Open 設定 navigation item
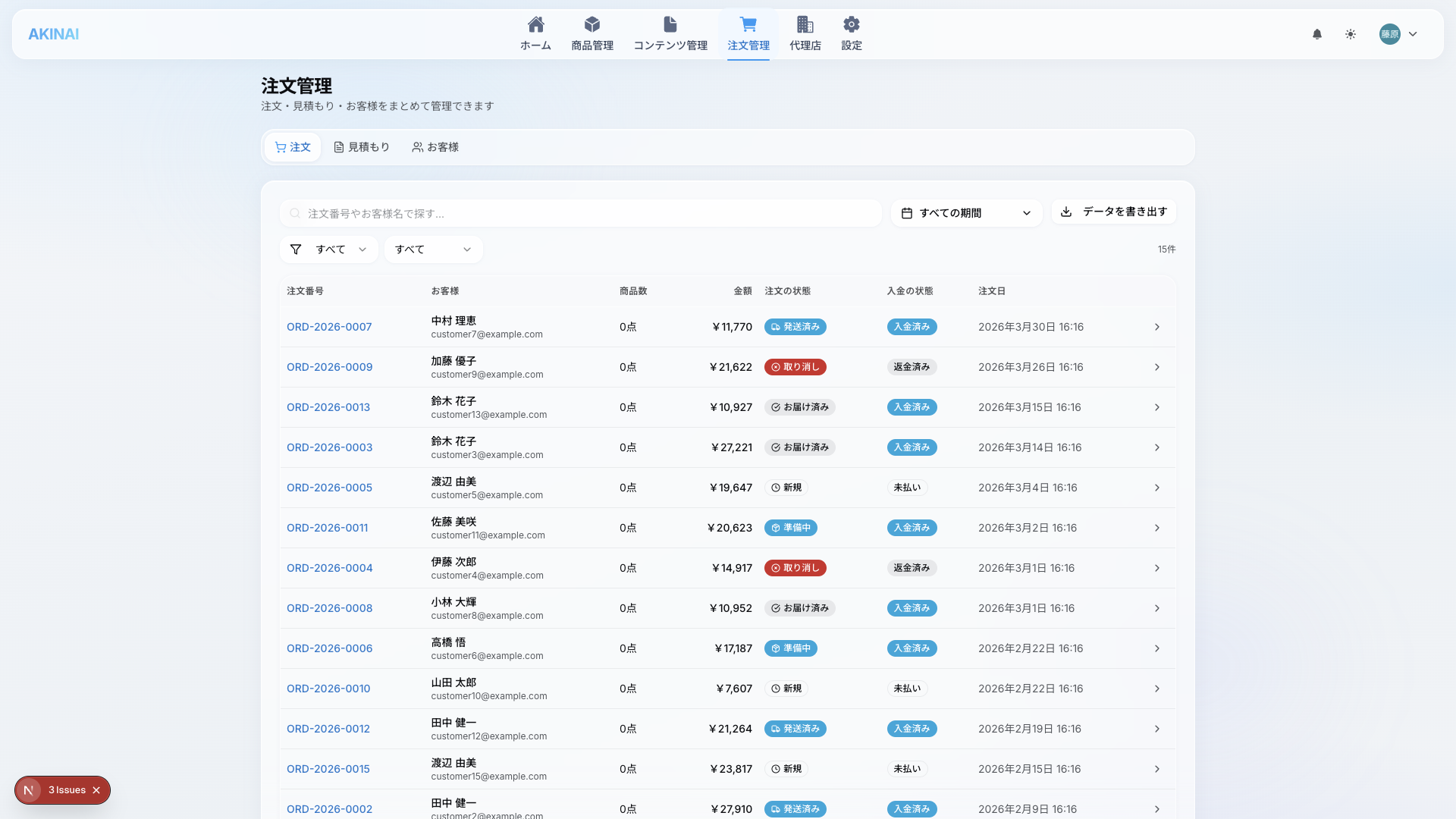The image size is (1456, 819). pos(852,34)
